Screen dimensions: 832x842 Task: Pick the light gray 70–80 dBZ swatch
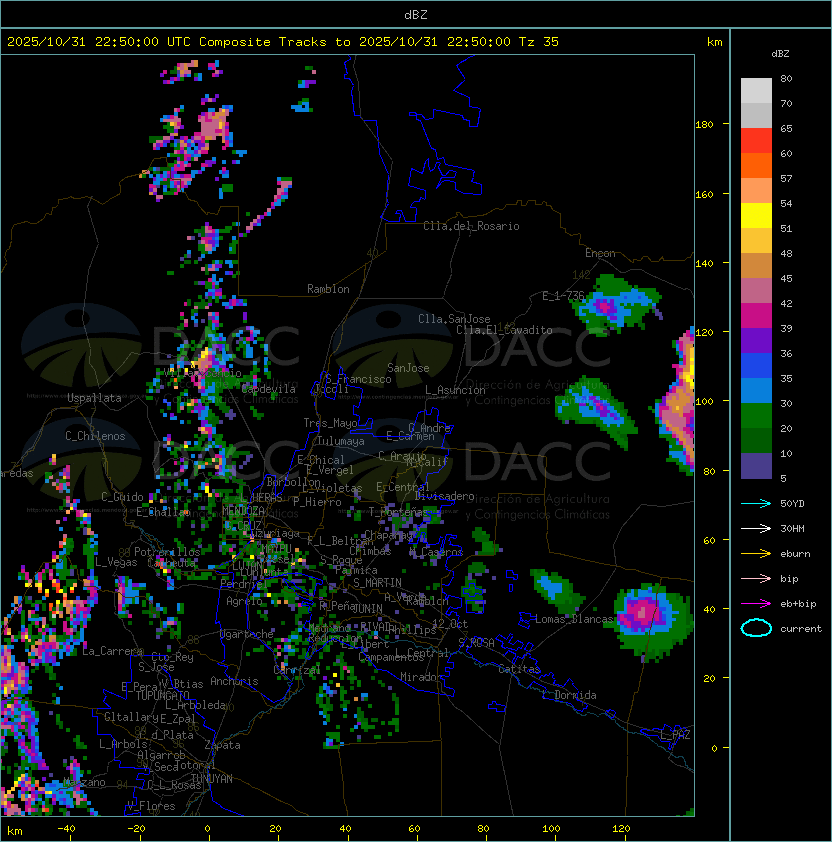coord(756,90)
